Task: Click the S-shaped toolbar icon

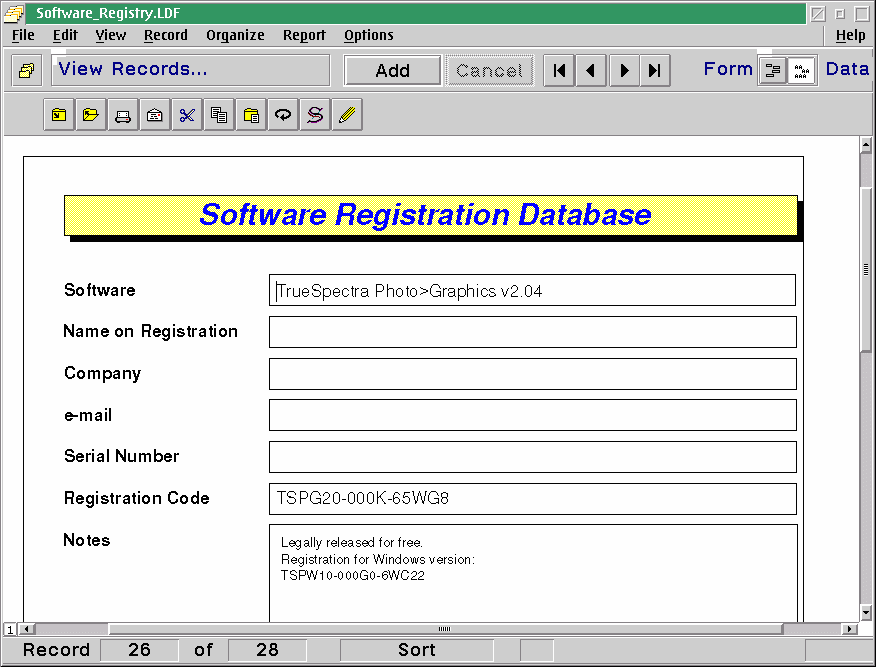Action: coord(315,115)
